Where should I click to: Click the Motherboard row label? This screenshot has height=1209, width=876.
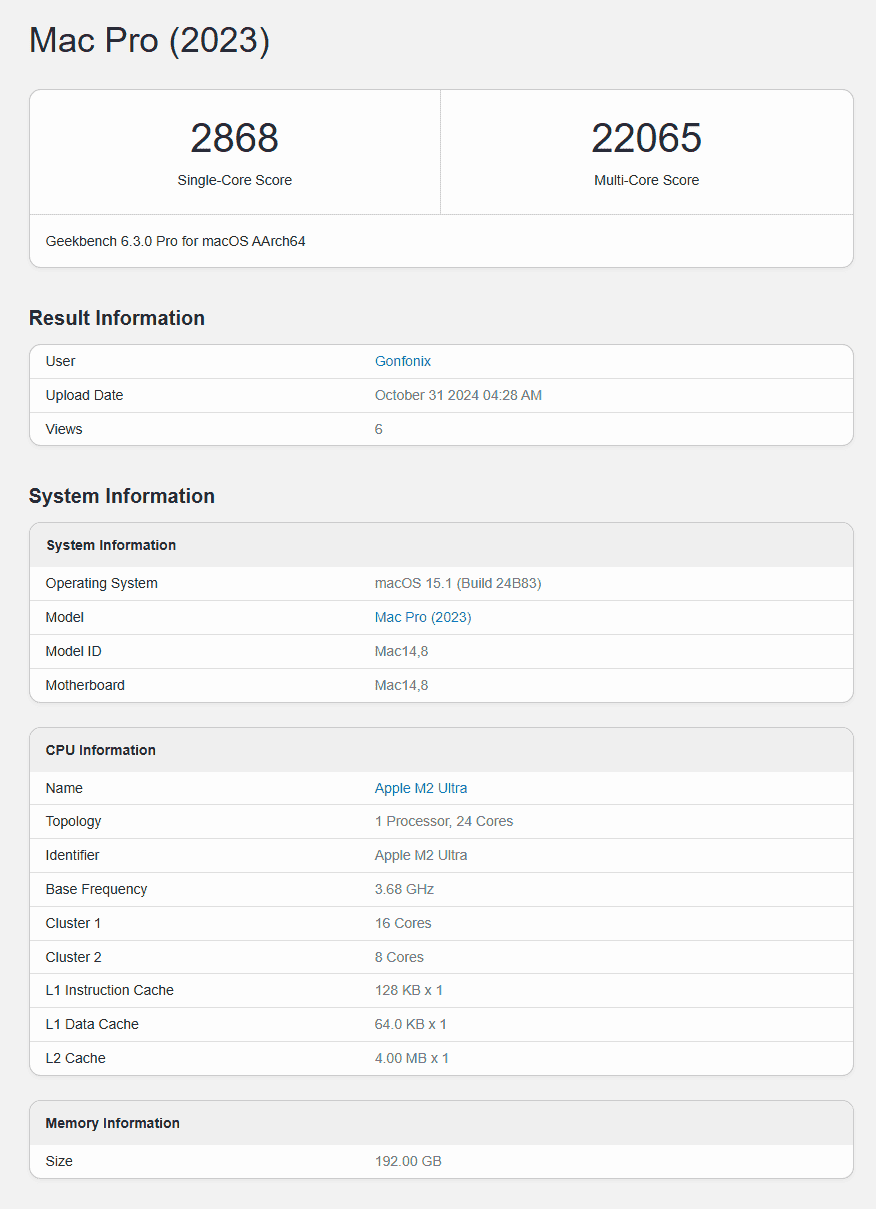pyautogui.click(x=85, y=685)
